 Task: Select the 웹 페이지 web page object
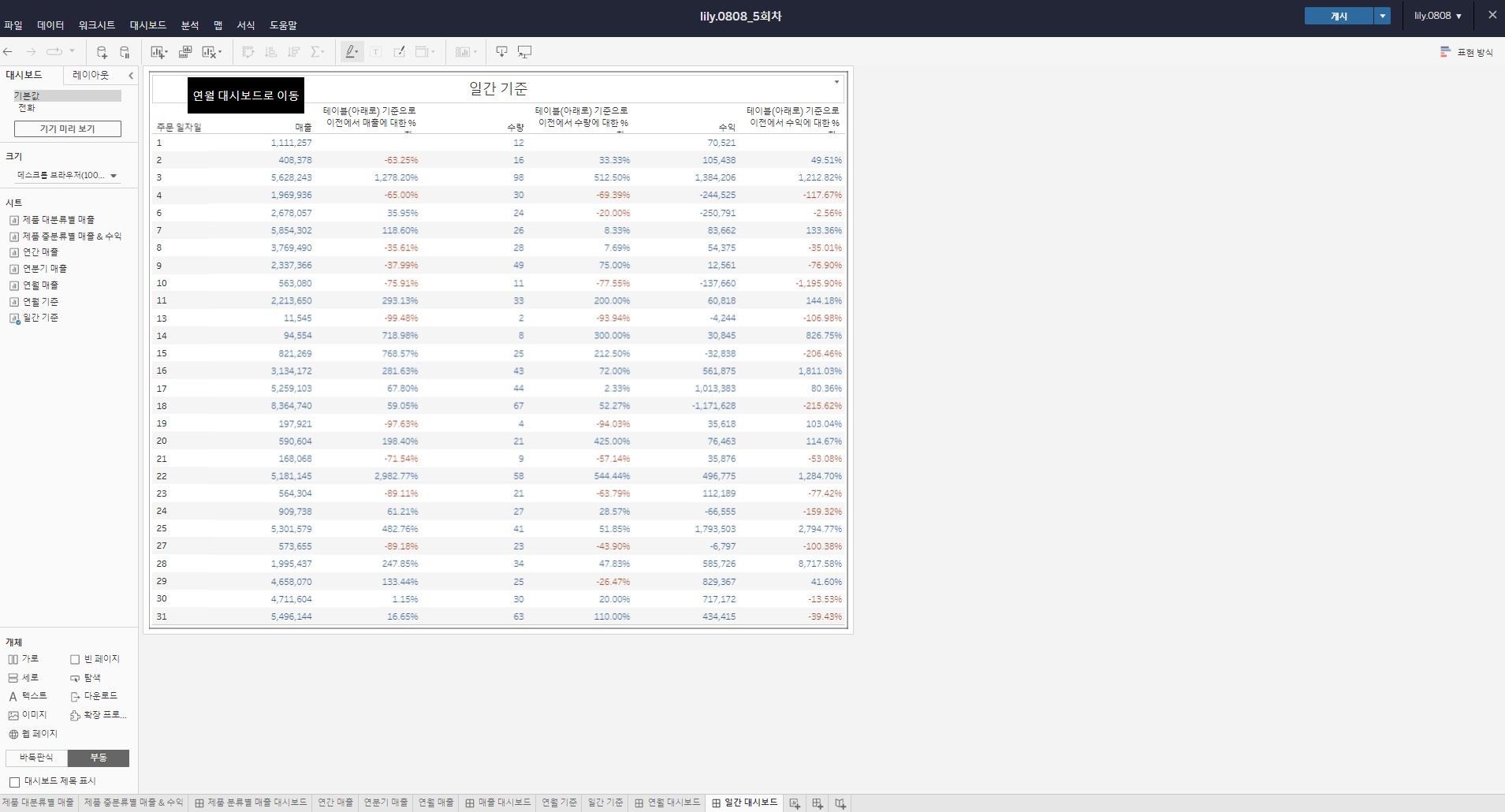tap(33, 734)
